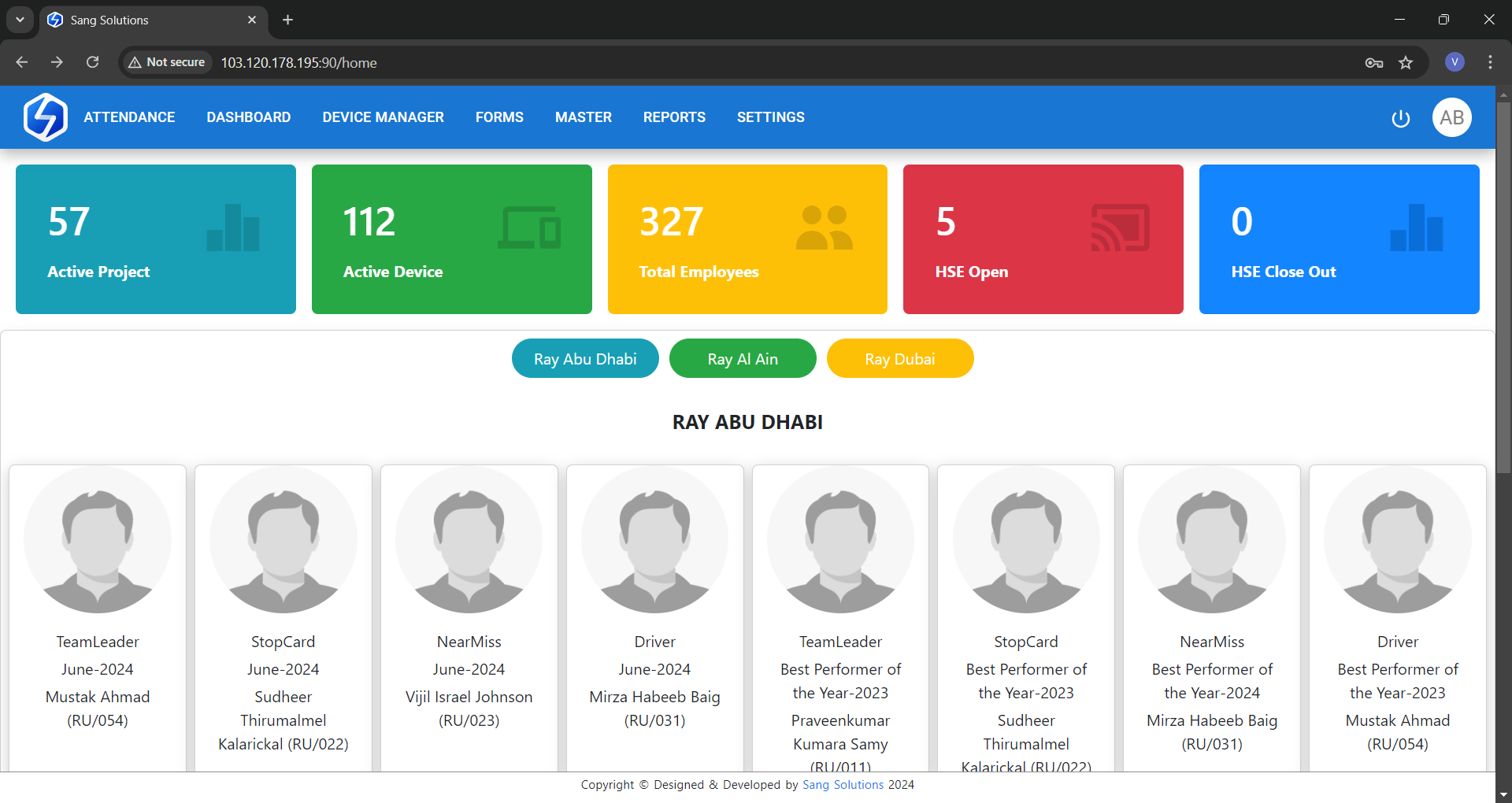Open the DEVICE MANAGER menu
The width and height of the screenshot is (1512, 803).
(383, 117)
